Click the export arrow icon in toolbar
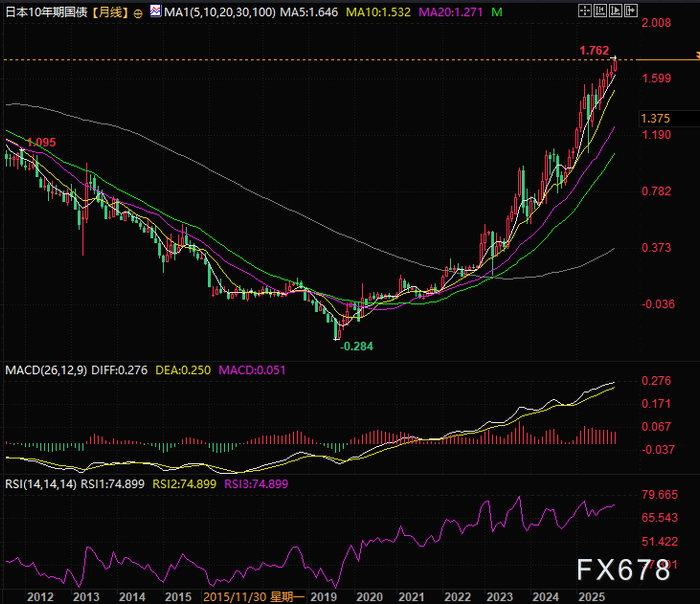 click(630, 11)
